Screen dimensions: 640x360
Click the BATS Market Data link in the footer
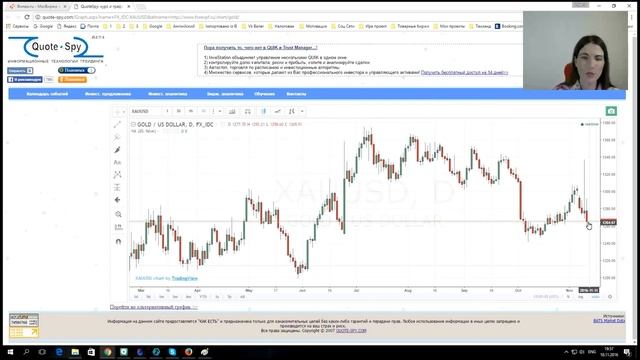pos(609,321)
